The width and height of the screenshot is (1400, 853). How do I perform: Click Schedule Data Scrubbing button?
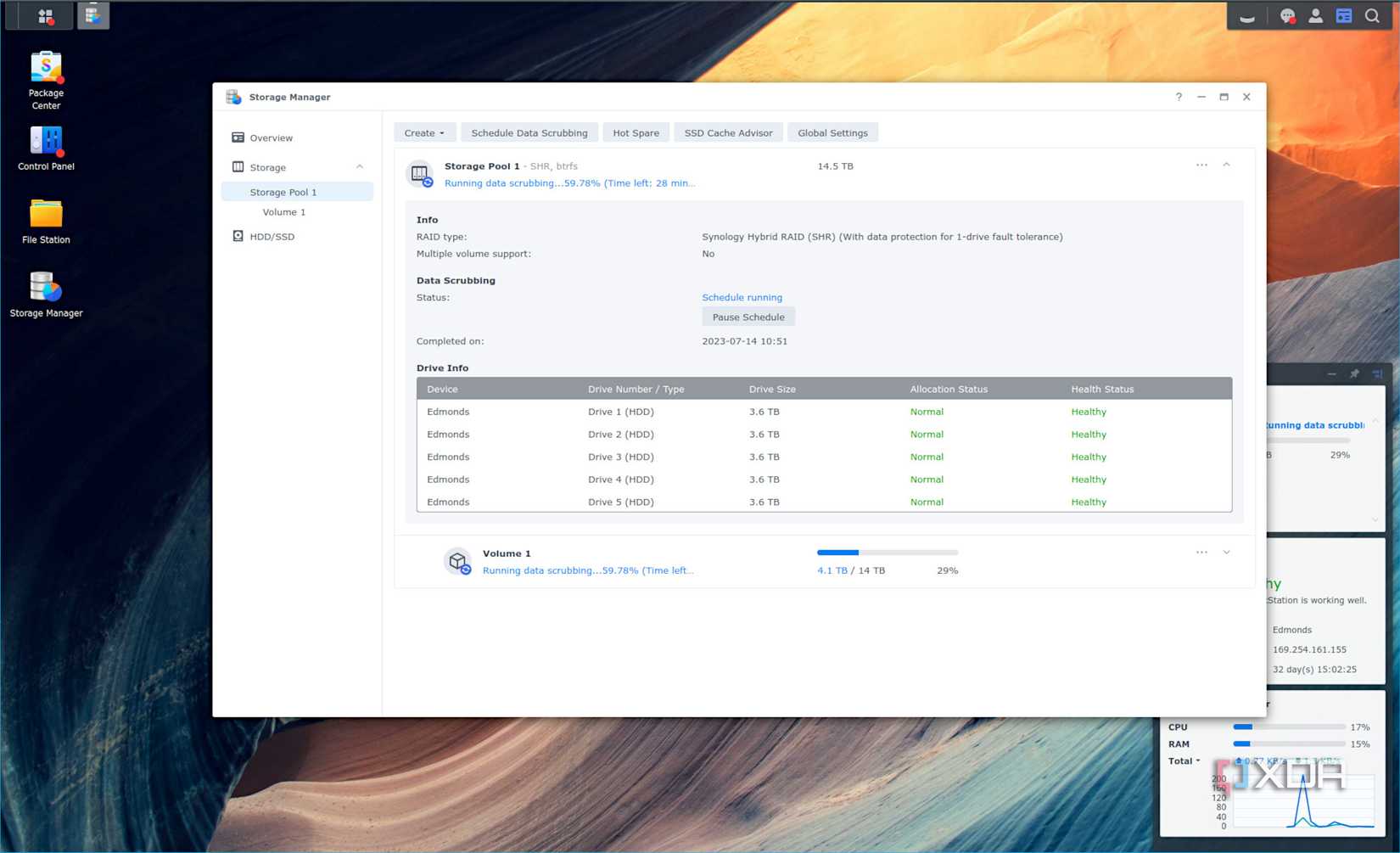[x=529, y=133]
